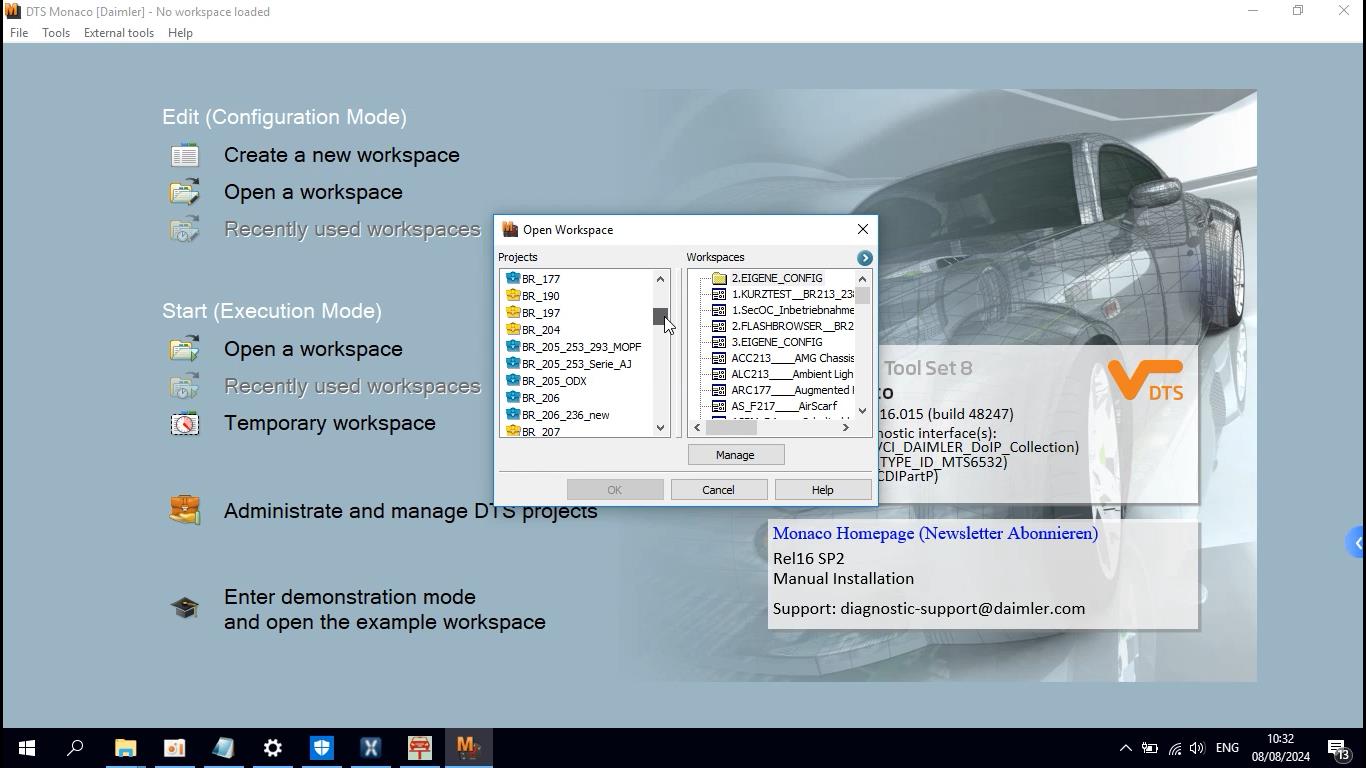The image size is (1366, 768).
Task: Open Windows Settings gear in taskbar
Action: (x=272, y=748)
